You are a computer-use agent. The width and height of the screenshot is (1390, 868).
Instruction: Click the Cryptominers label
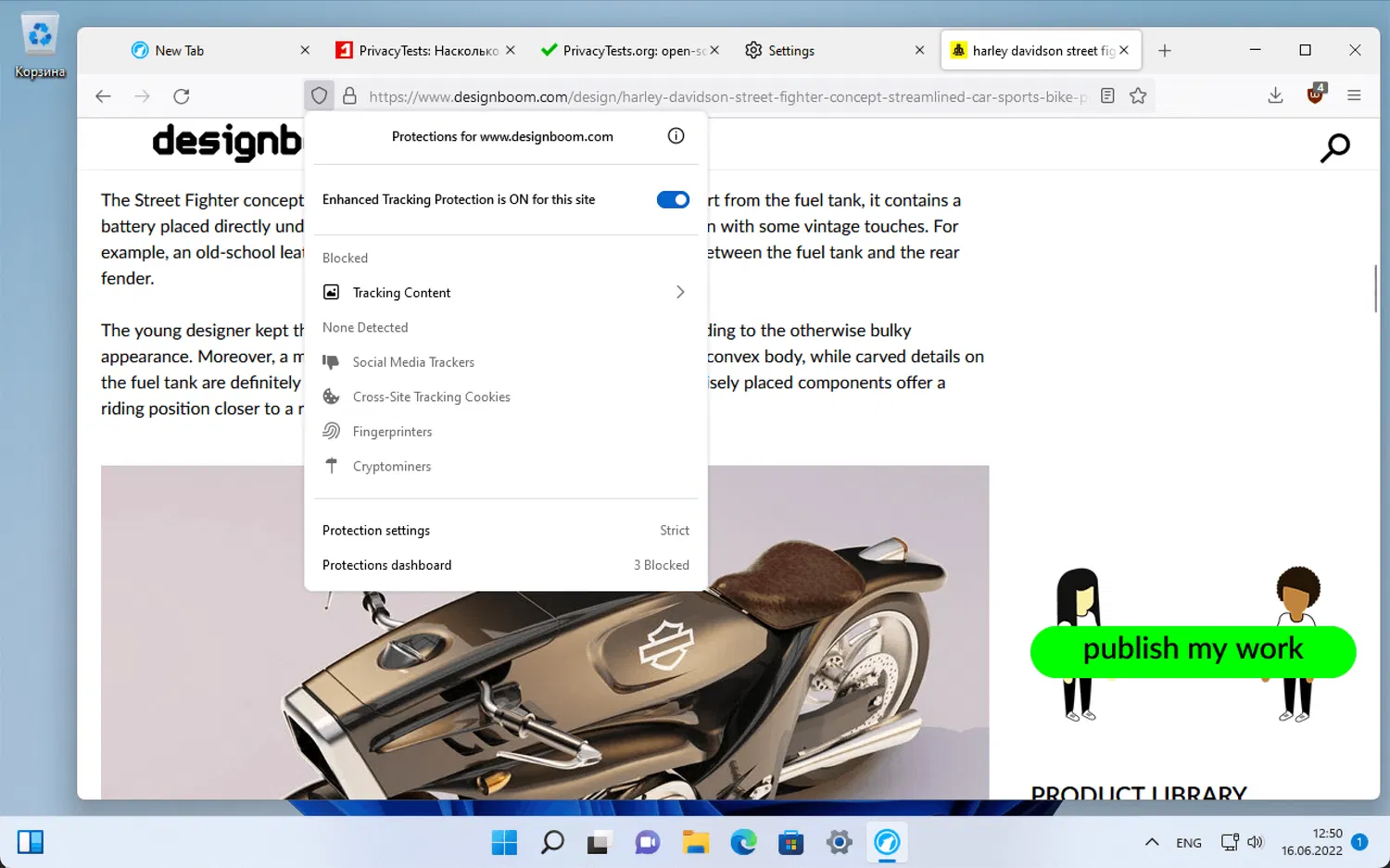pyautogui.click(x=392, y=466)
